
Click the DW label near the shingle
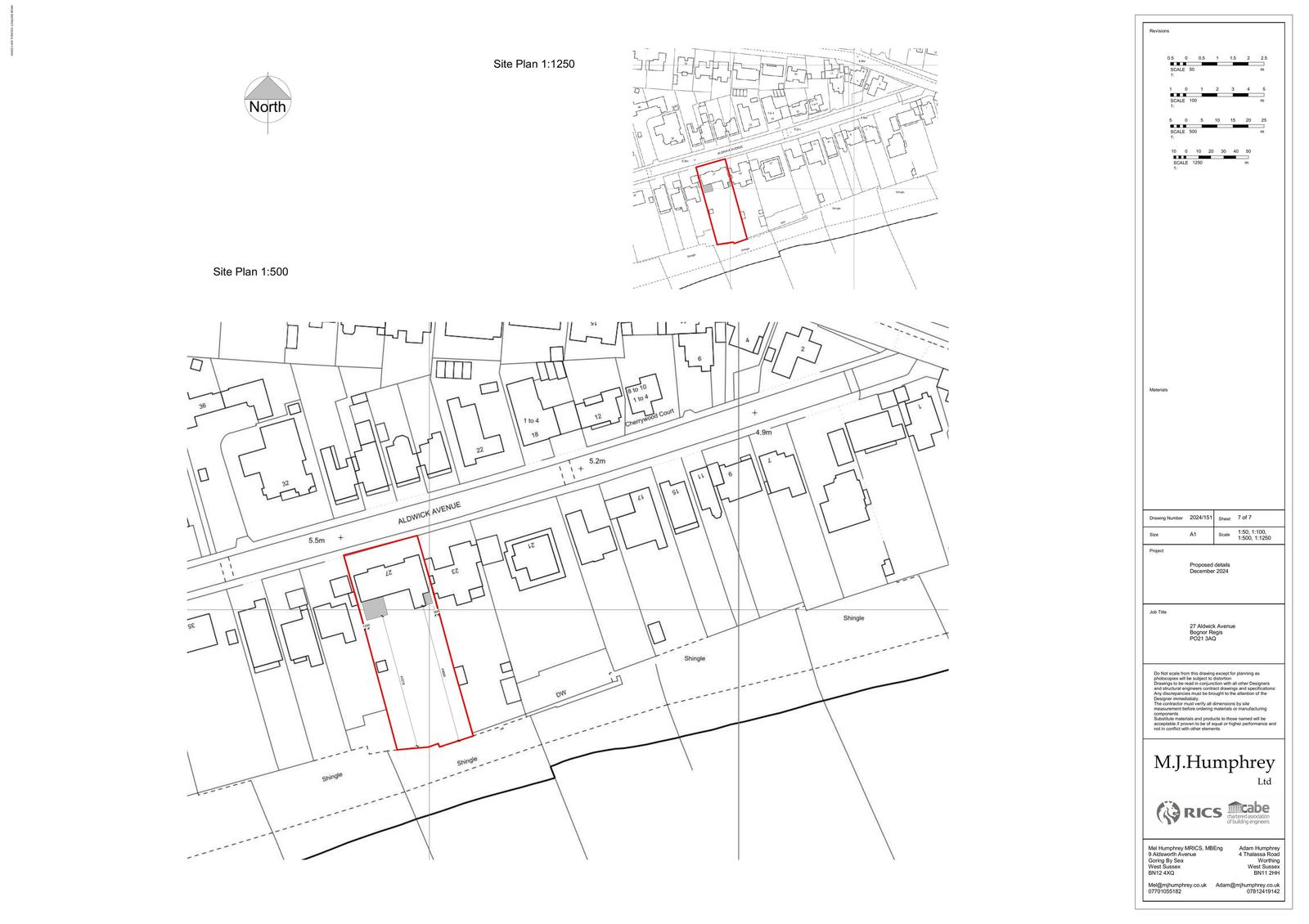point(561,694)
